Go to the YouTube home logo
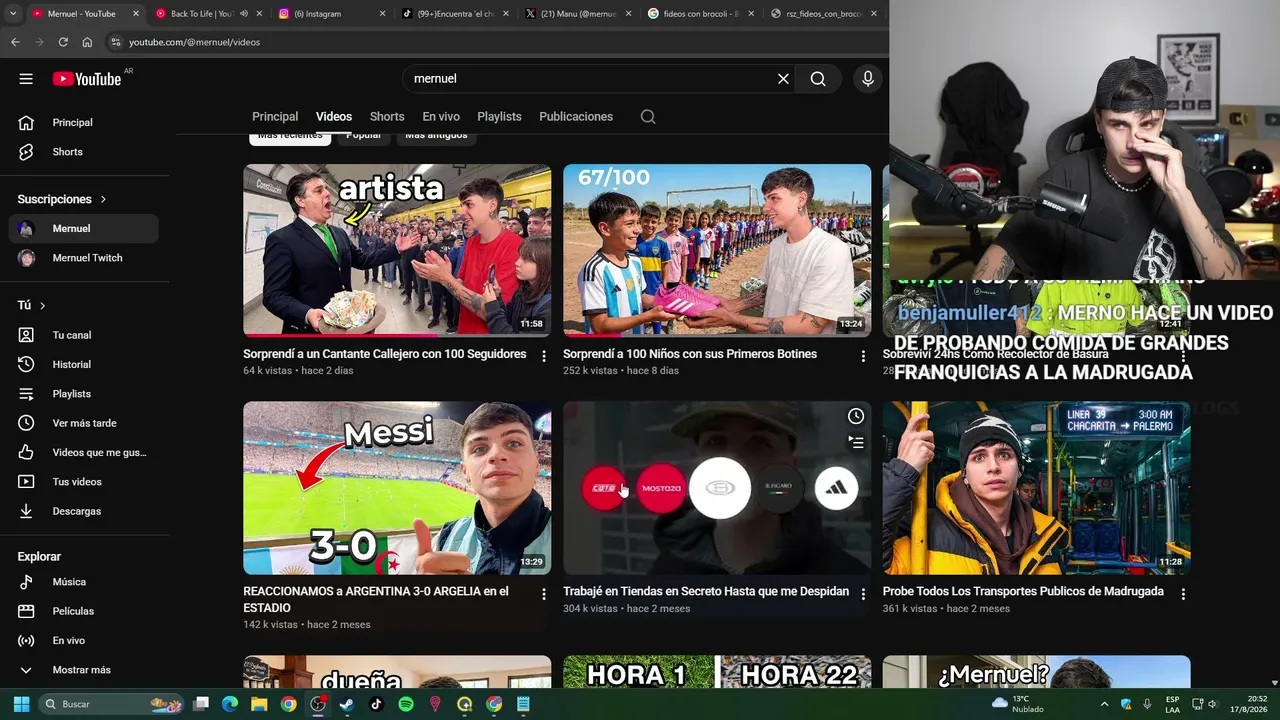The width and height of the screenshot is (1280, 720). [x=87, y=79]
